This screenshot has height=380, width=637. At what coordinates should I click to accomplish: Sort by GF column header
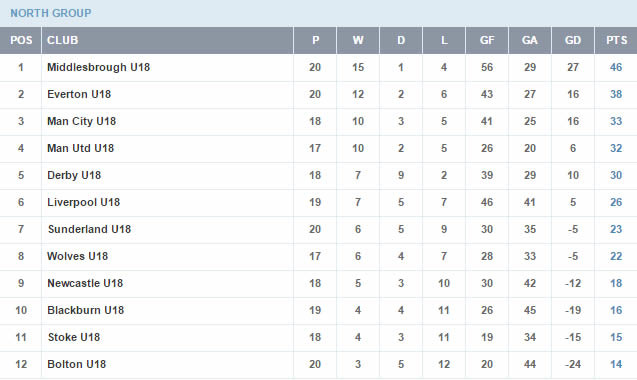pyautogui.click(x=487, y=40)
